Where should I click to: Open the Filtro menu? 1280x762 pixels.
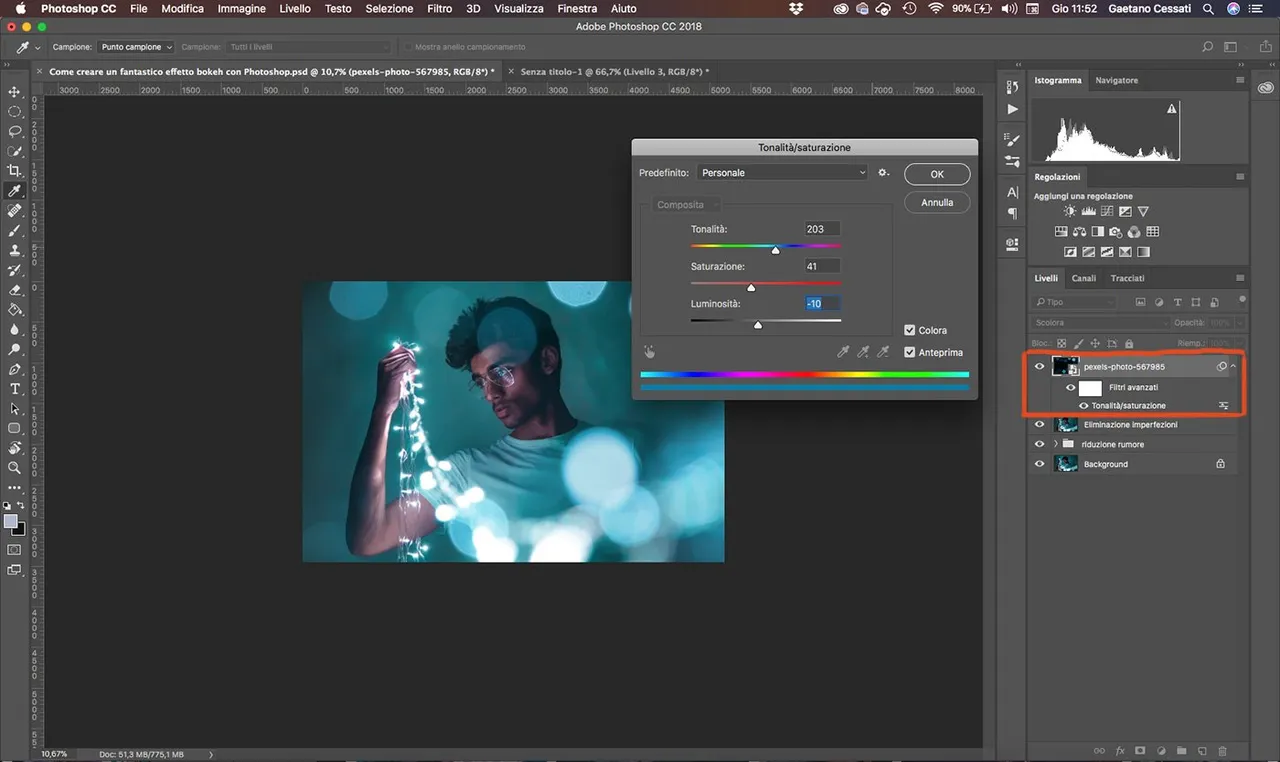coord(439,8)
